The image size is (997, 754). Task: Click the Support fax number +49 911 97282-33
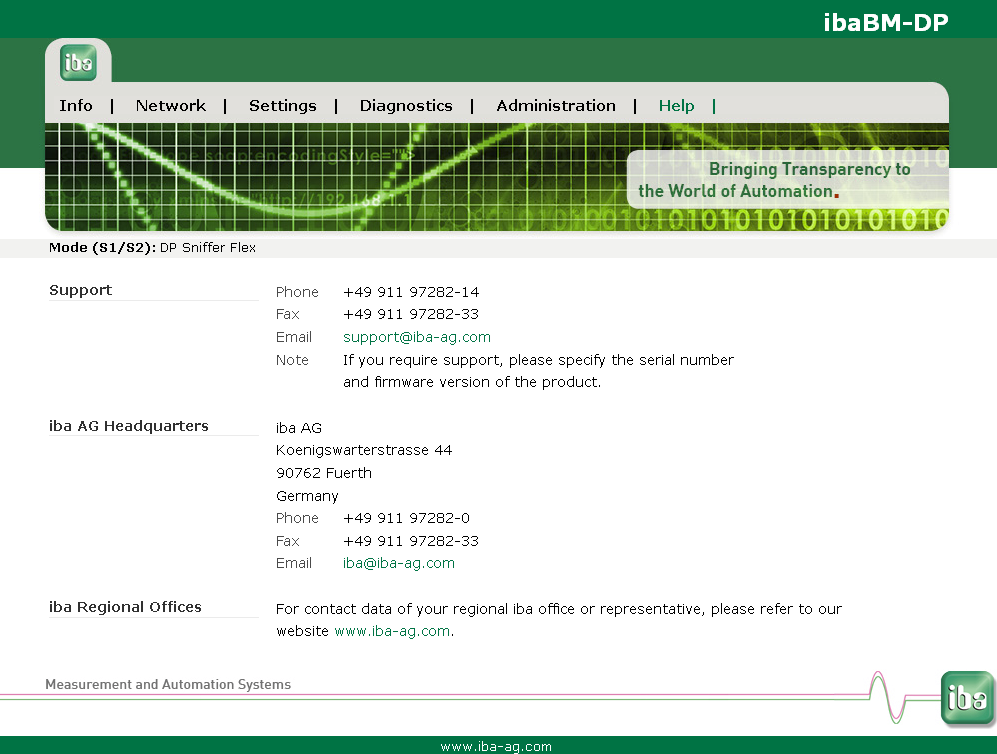pyautogui.click(x=411, y=314)
